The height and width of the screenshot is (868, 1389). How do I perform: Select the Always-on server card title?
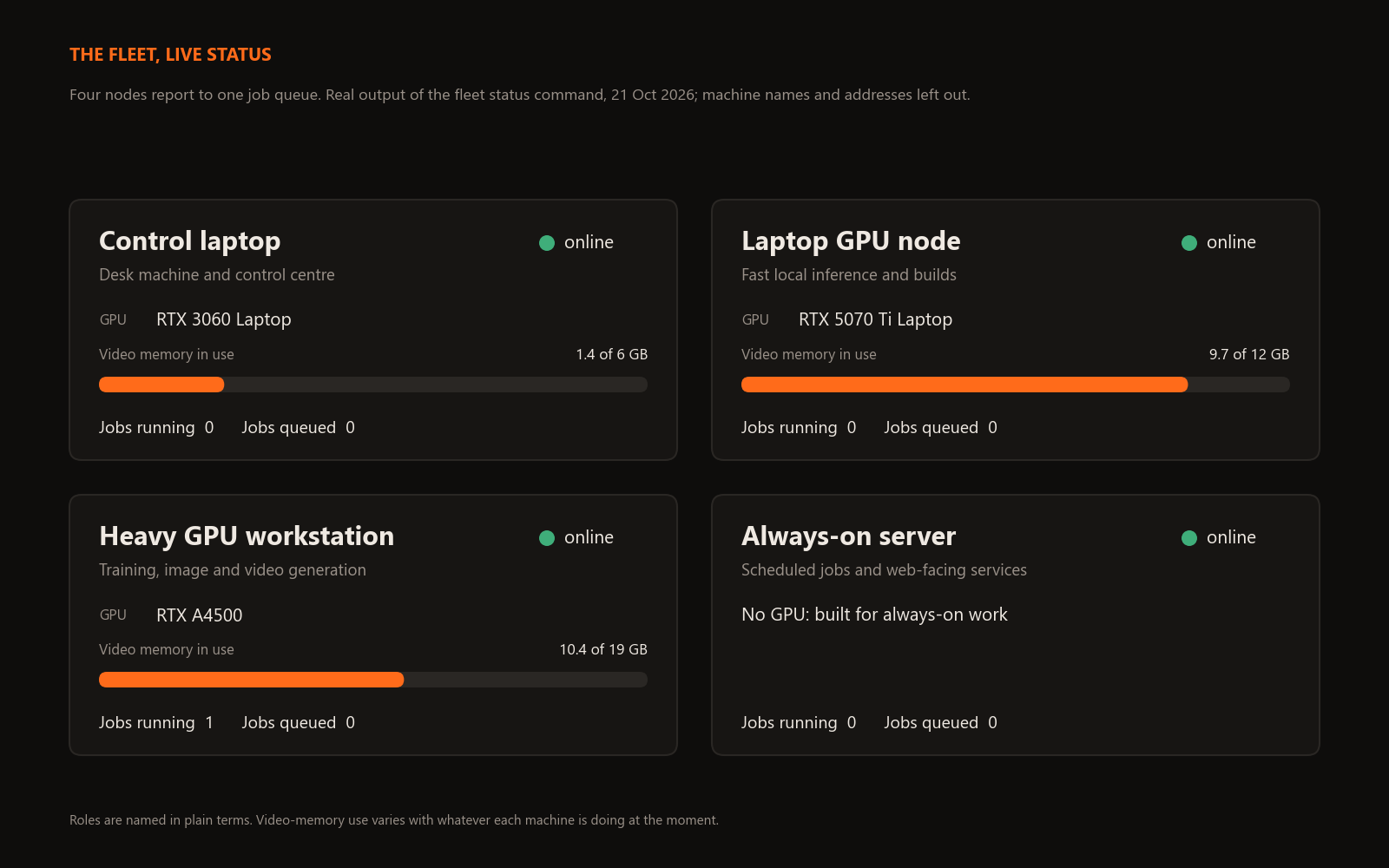pos(848,536)
